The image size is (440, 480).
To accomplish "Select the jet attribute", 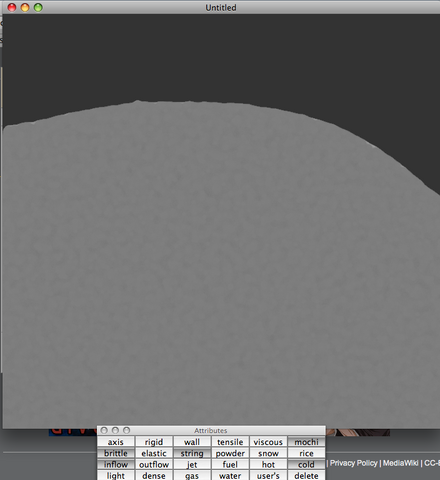I will (192, 464).
